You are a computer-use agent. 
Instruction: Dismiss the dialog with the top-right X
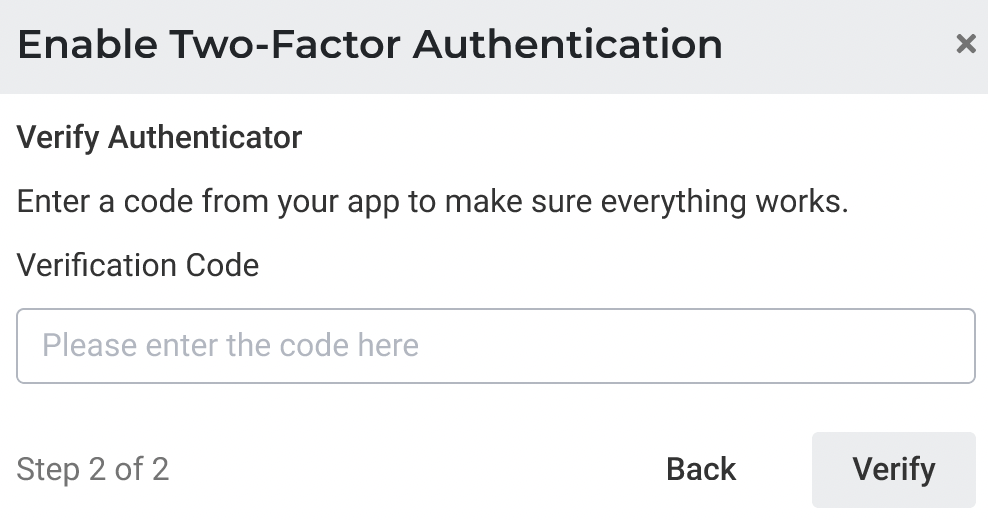[965, 44]
